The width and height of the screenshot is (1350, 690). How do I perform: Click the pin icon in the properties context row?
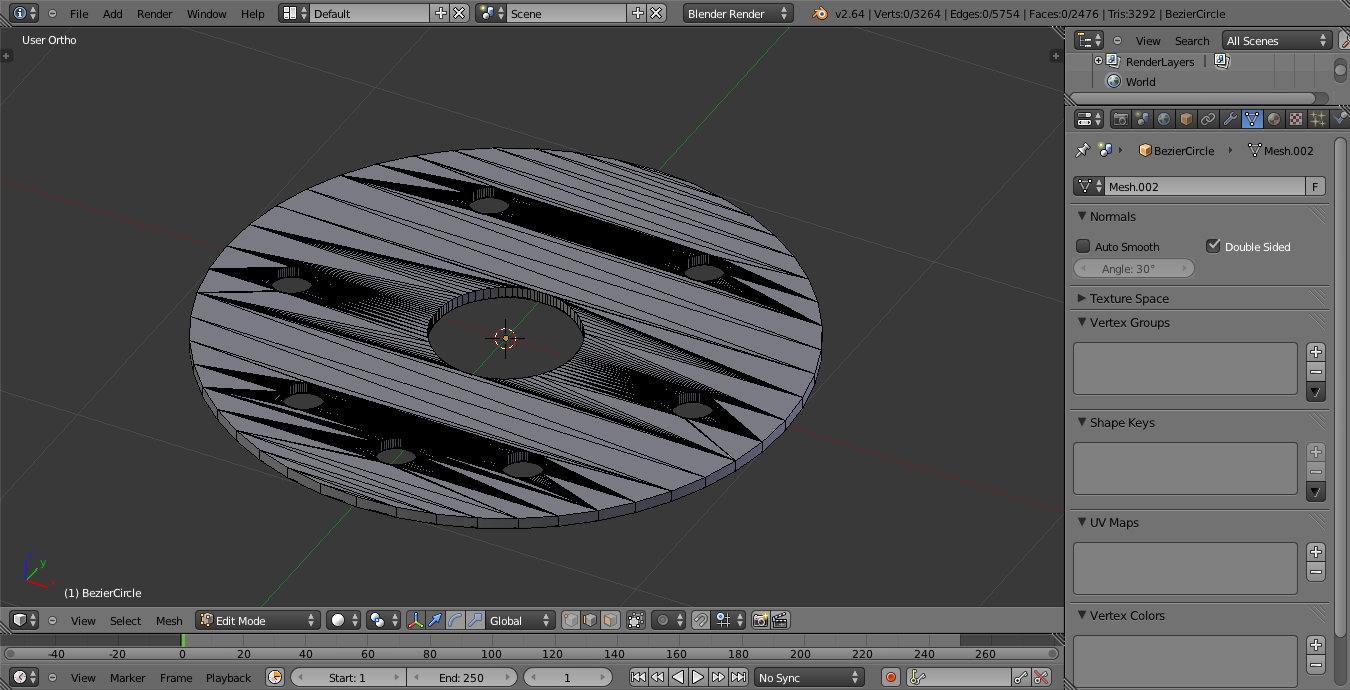pos(1082,150)
